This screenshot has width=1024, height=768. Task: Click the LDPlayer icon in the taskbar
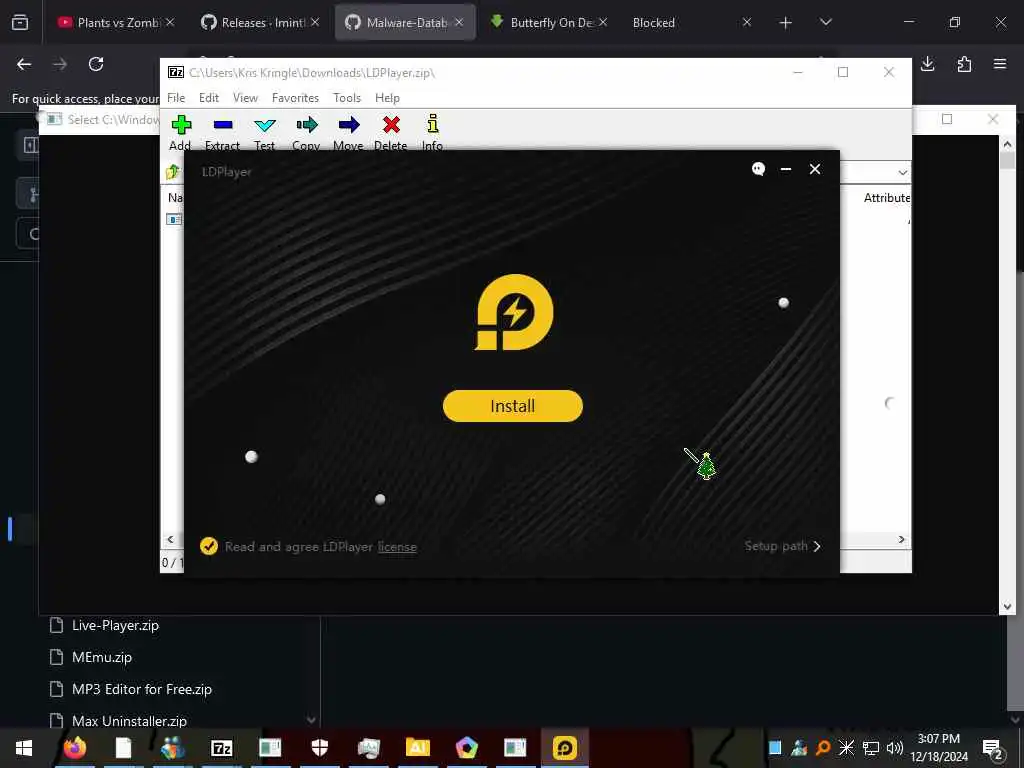click(564, 748)
